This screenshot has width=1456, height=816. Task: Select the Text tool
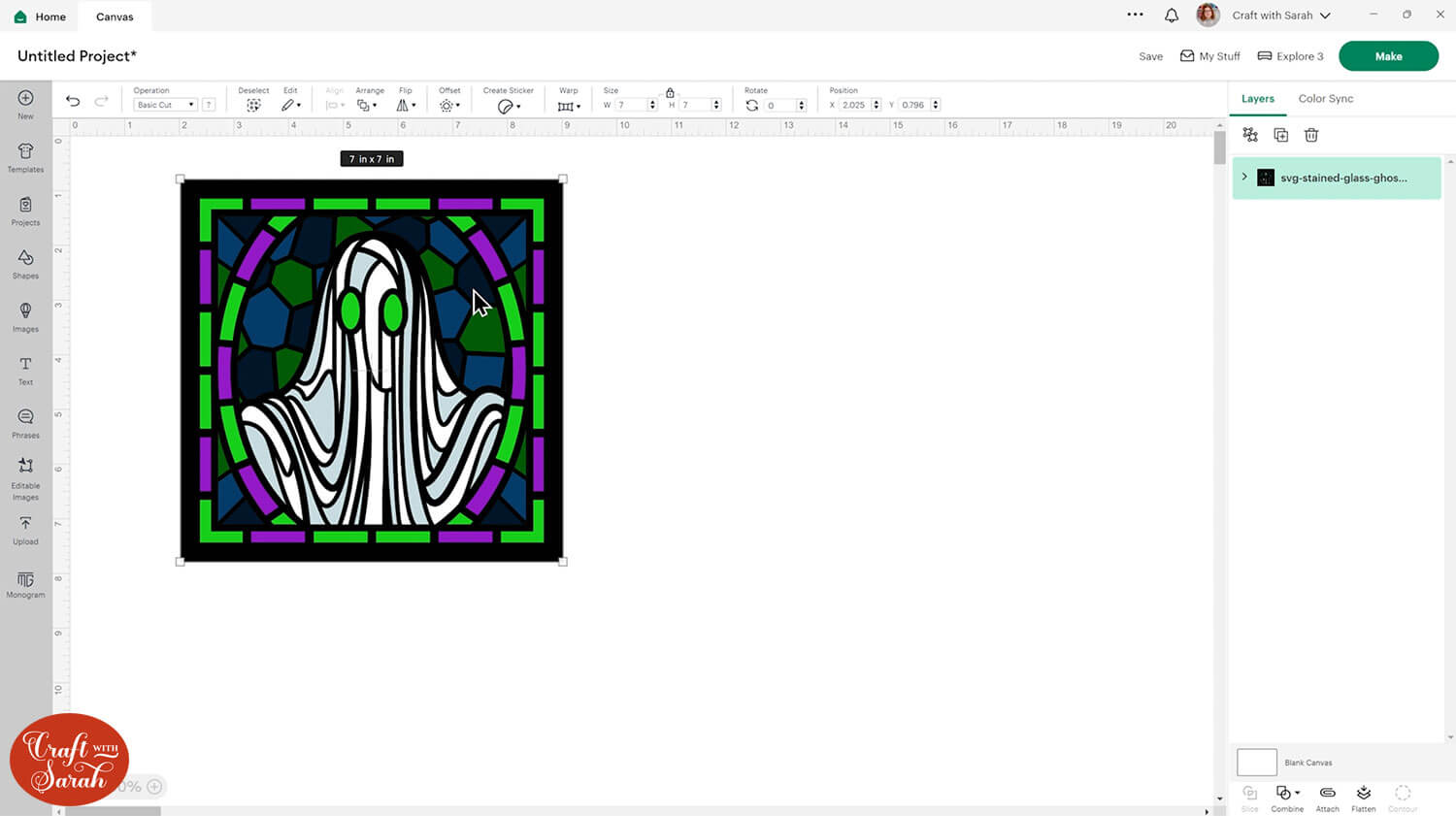click(24, 369)
